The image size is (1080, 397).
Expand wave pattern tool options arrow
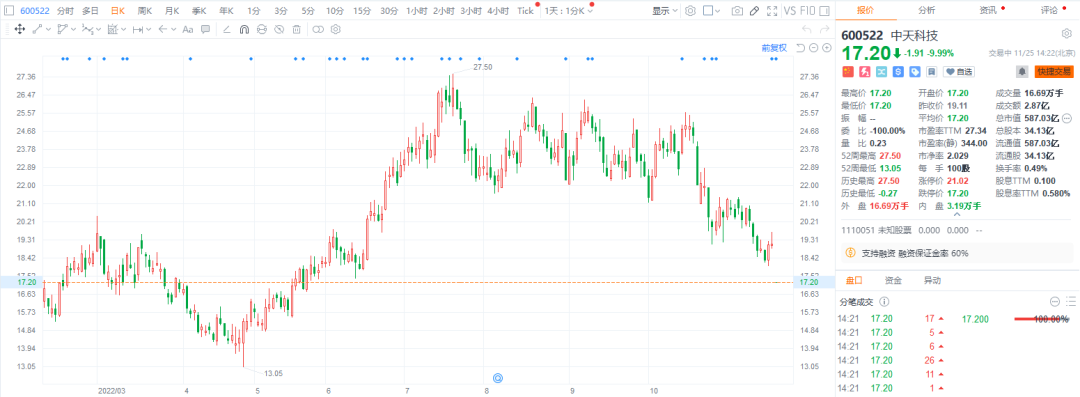coord(99,30)
